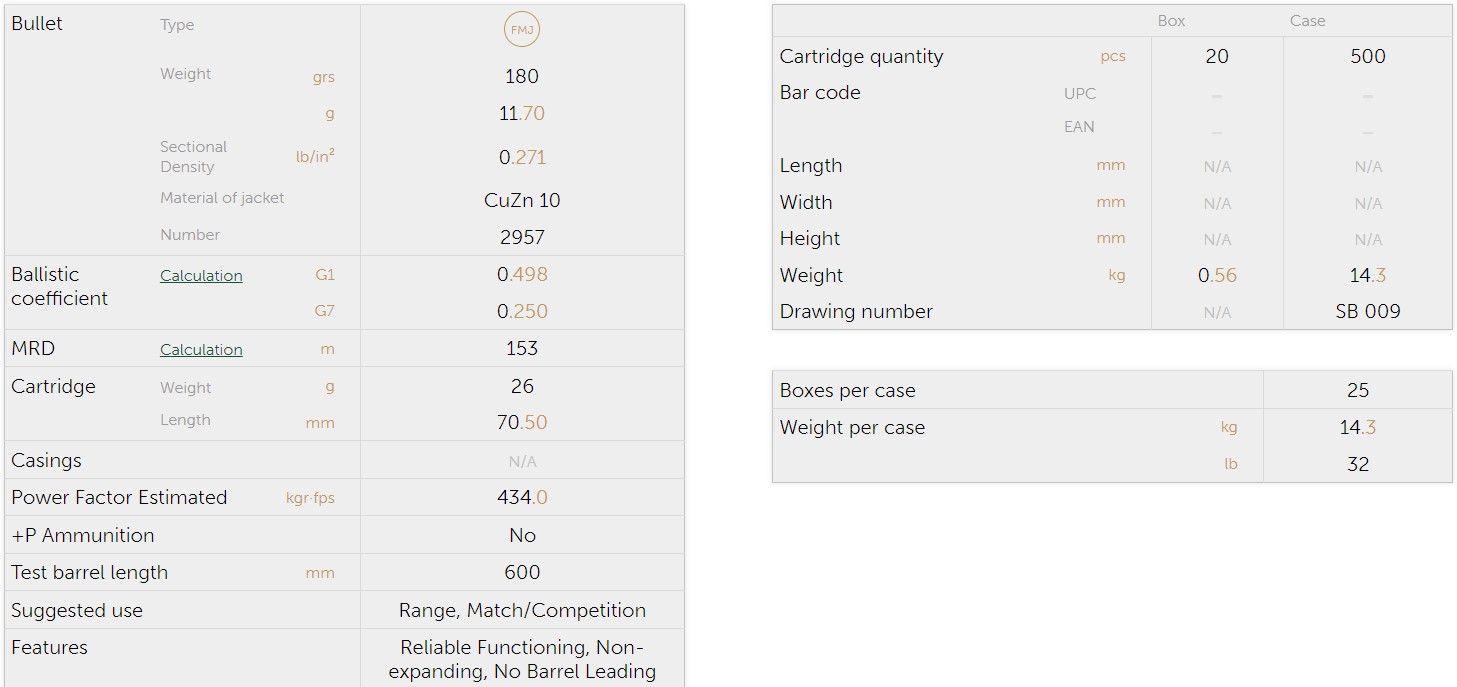
Task: Select the sectional density value 0.271
Action: coord(522,157)
